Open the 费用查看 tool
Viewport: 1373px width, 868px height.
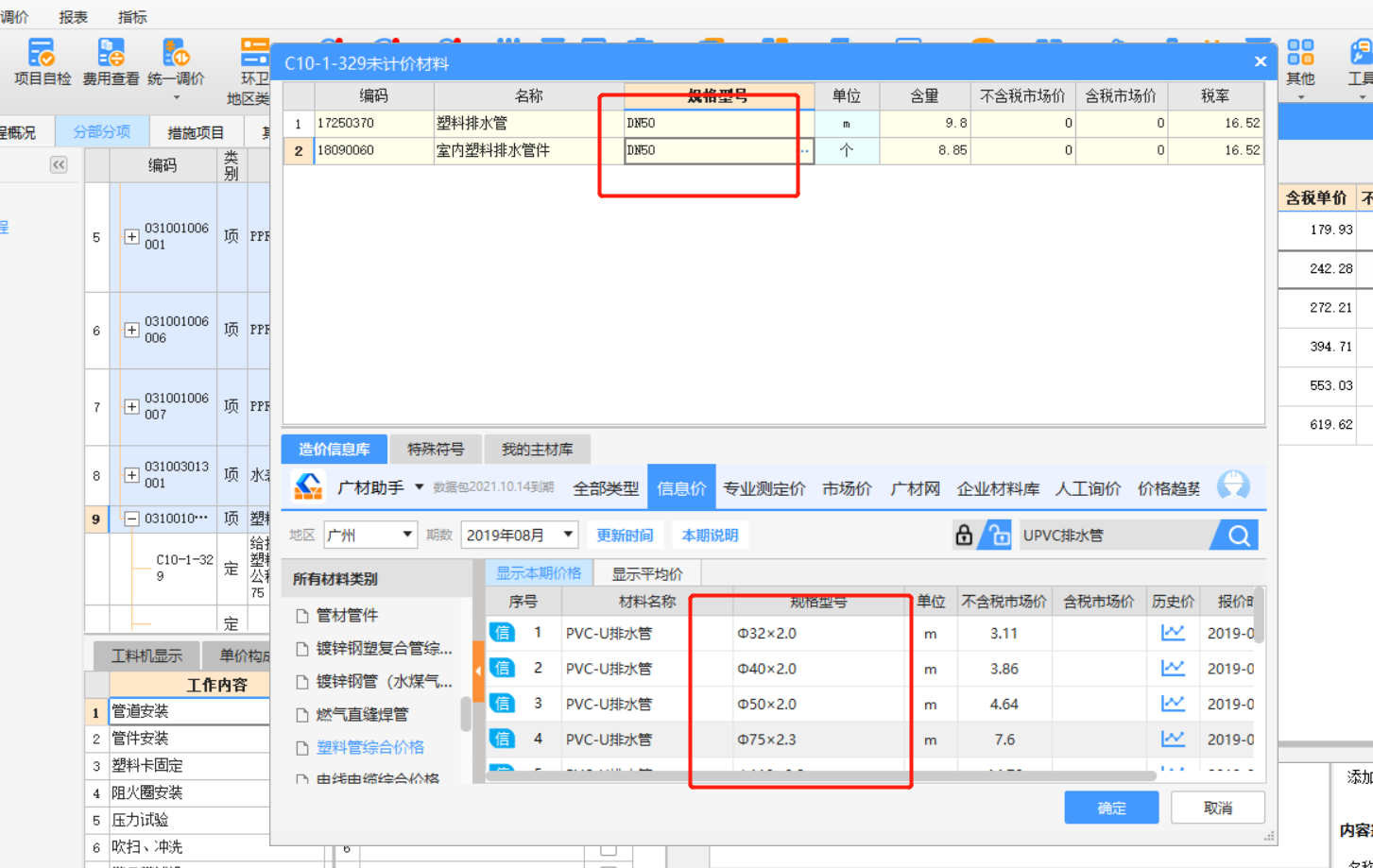[111, 61]
